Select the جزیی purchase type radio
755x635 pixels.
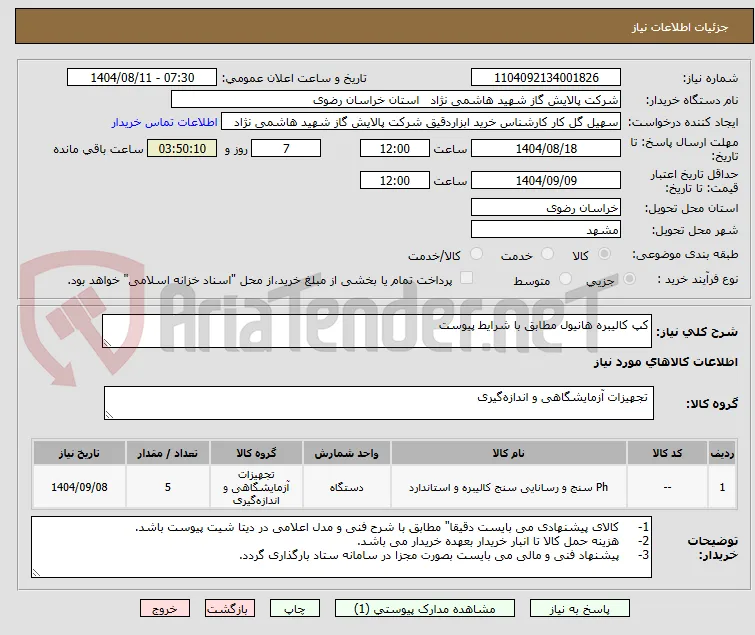click(629, 279)
